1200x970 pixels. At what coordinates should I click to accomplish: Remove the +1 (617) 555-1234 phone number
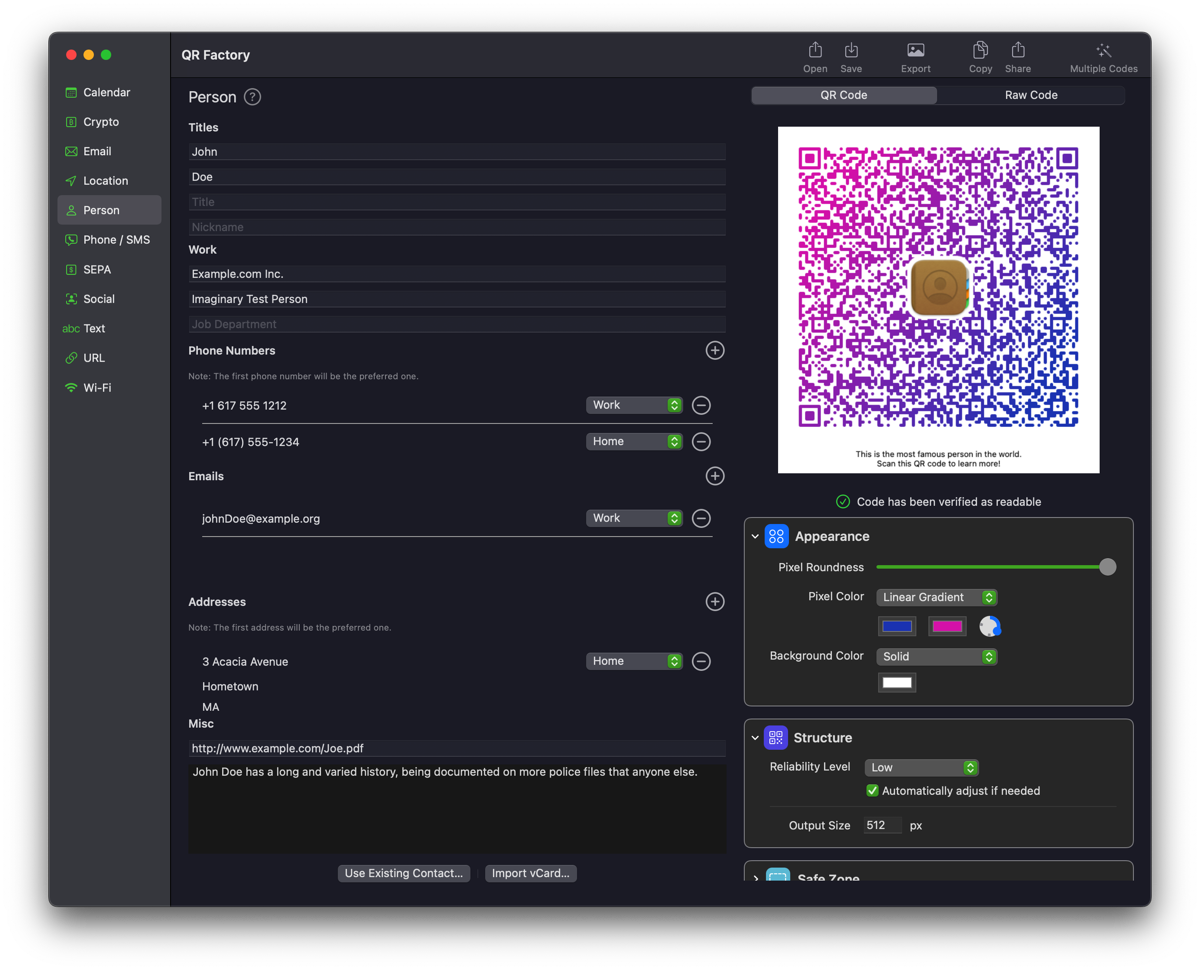pos(701,441)
